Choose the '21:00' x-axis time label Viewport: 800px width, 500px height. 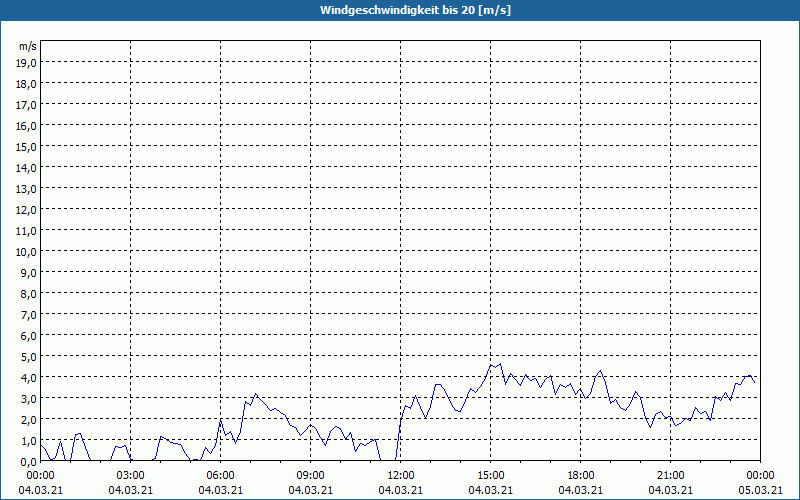point(670,476)
